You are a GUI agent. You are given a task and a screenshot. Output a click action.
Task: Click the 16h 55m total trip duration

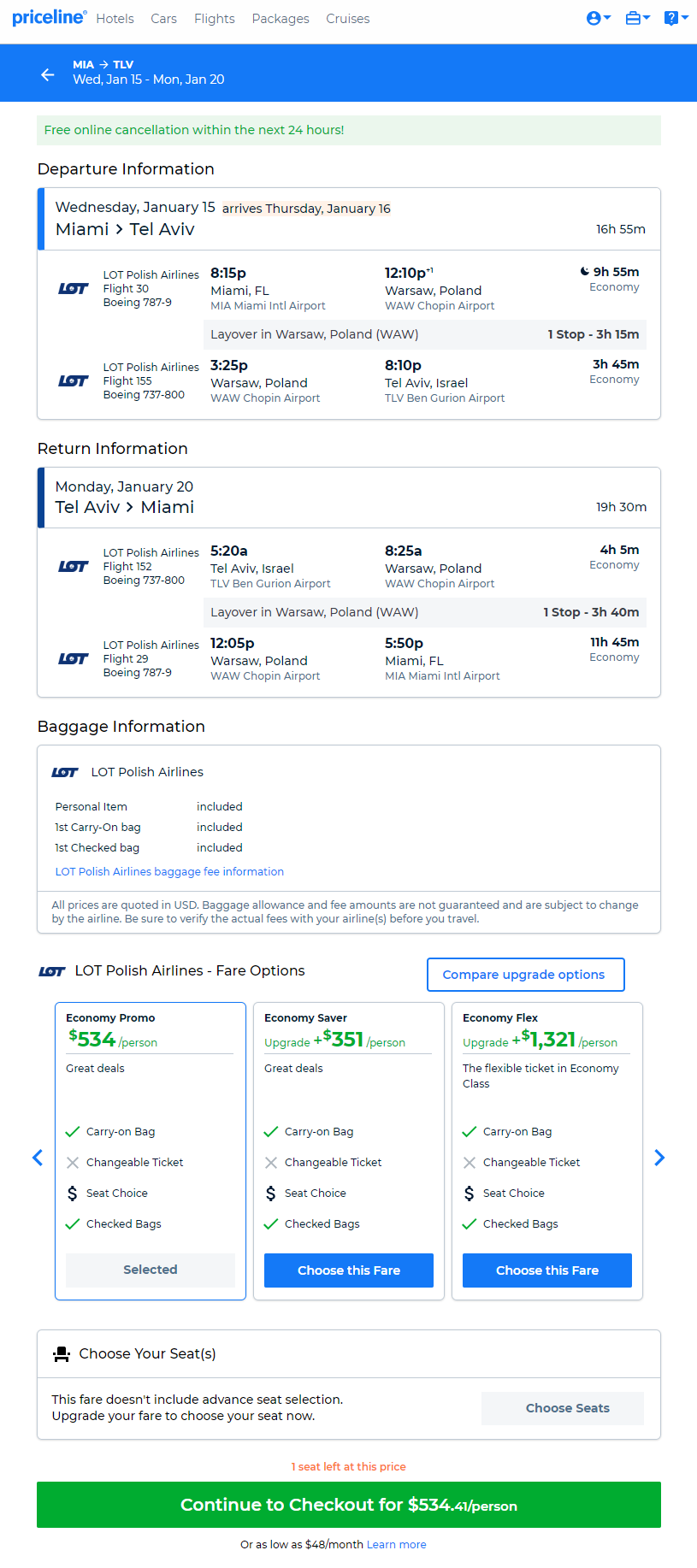tap(621, 229)
